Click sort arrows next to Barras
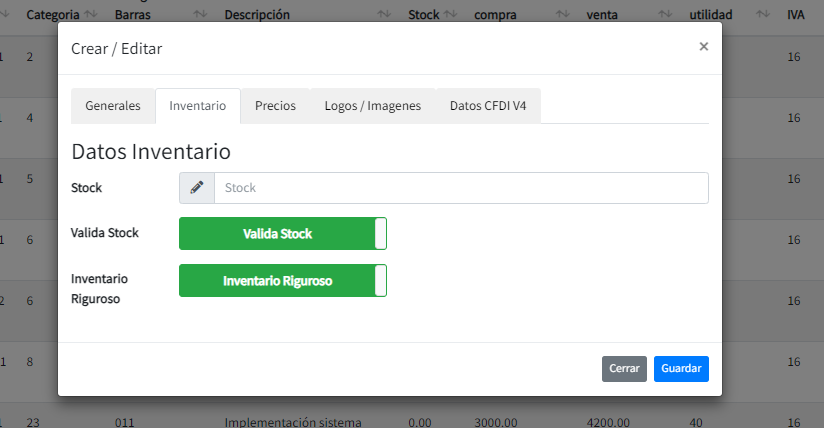The image size is (824, 428). (x=199, y=15)
